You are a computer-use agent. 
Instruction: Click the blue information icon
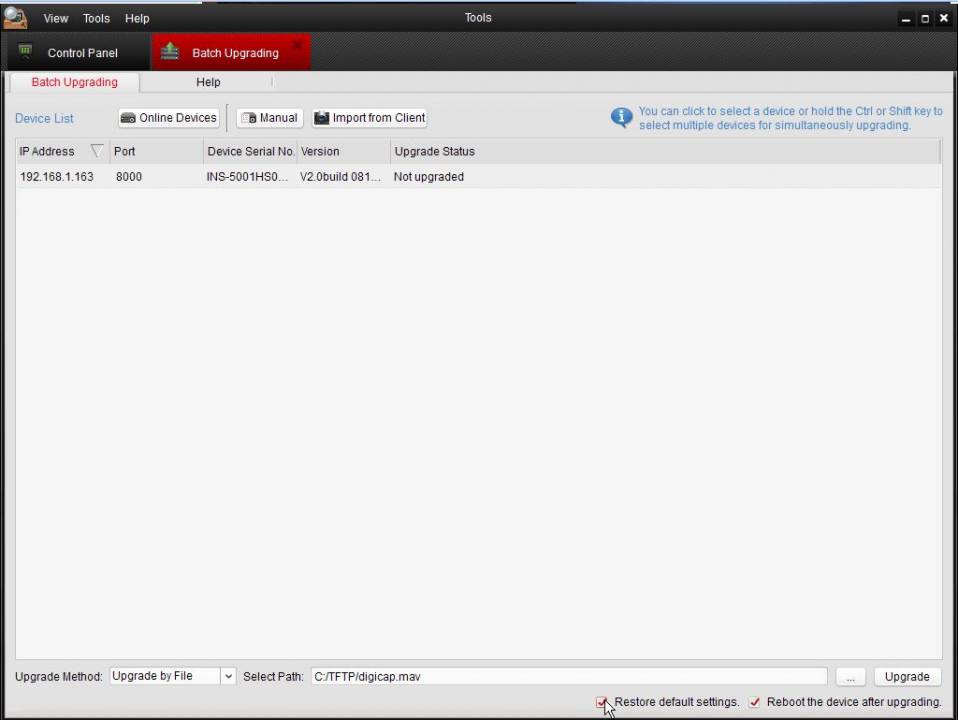coord(622,118)
